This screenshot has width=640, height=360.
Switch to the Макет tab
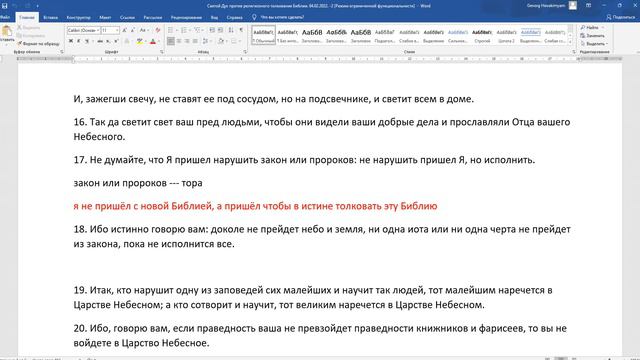coord(105,18)
